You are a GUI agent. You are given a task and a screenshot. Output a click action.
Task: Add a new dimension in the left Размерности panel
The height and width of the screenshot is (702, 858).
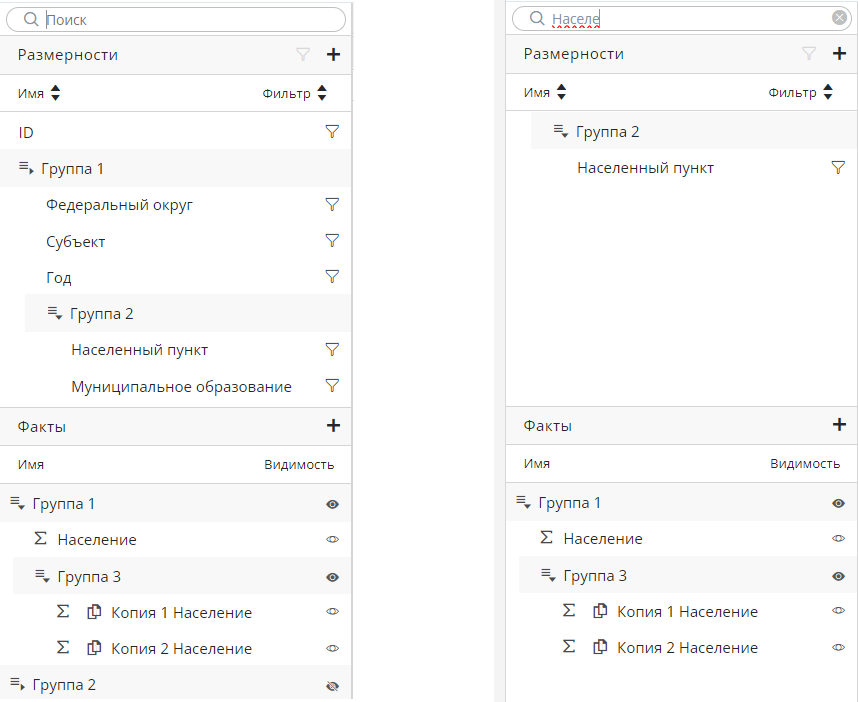pos(333,55)
